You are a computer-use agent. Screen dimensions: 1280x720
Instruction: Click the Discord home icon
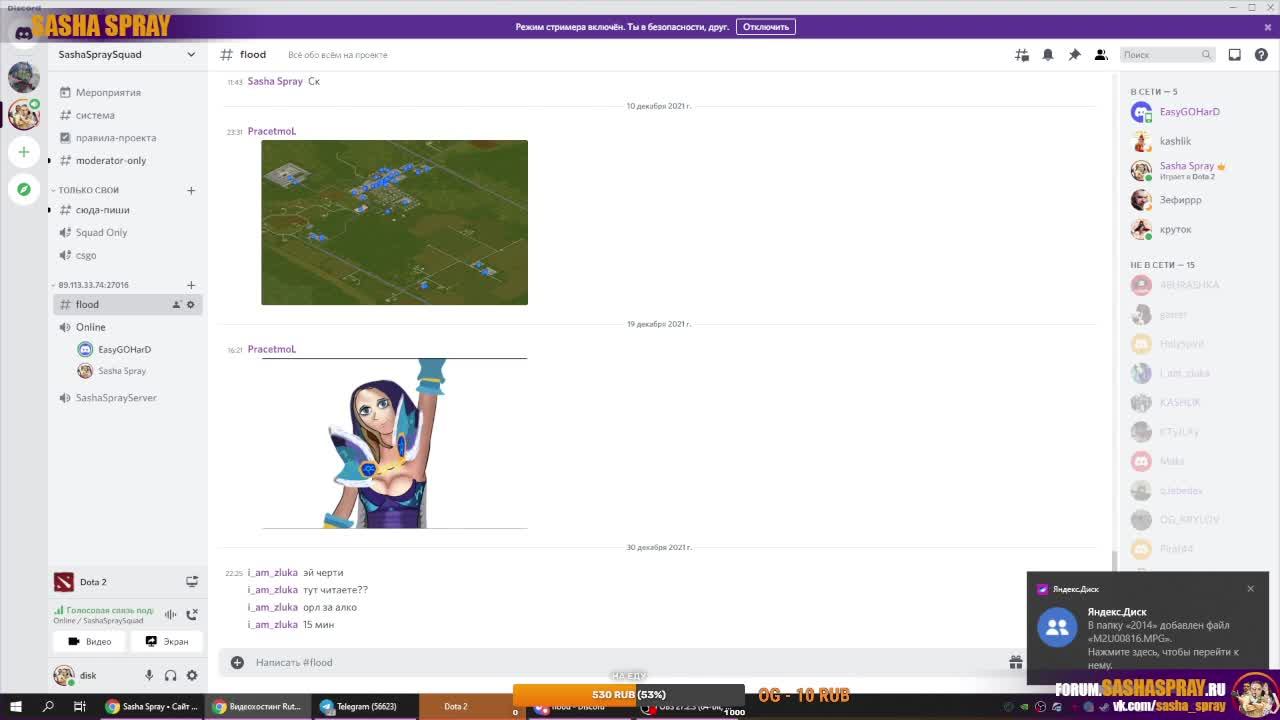point(24,33)
